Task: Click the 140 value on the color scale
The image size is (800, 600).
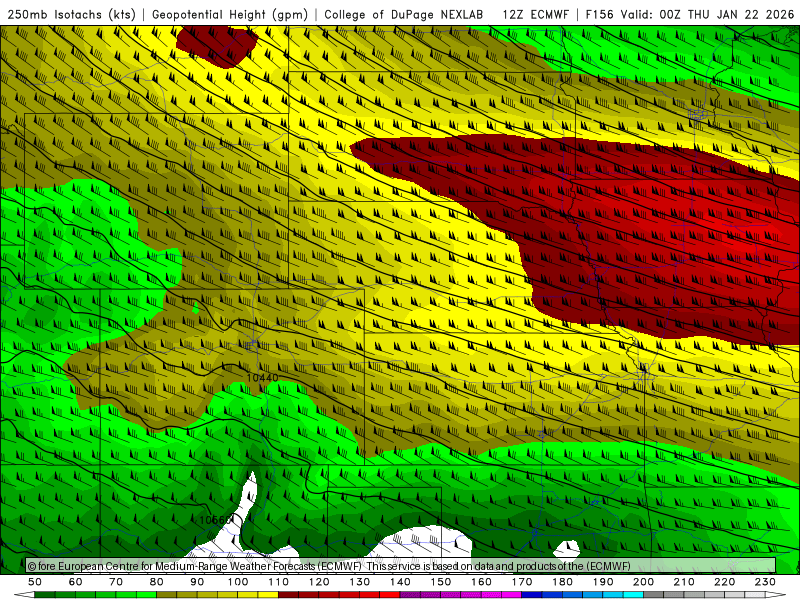Action: click(x=401, y=582)
